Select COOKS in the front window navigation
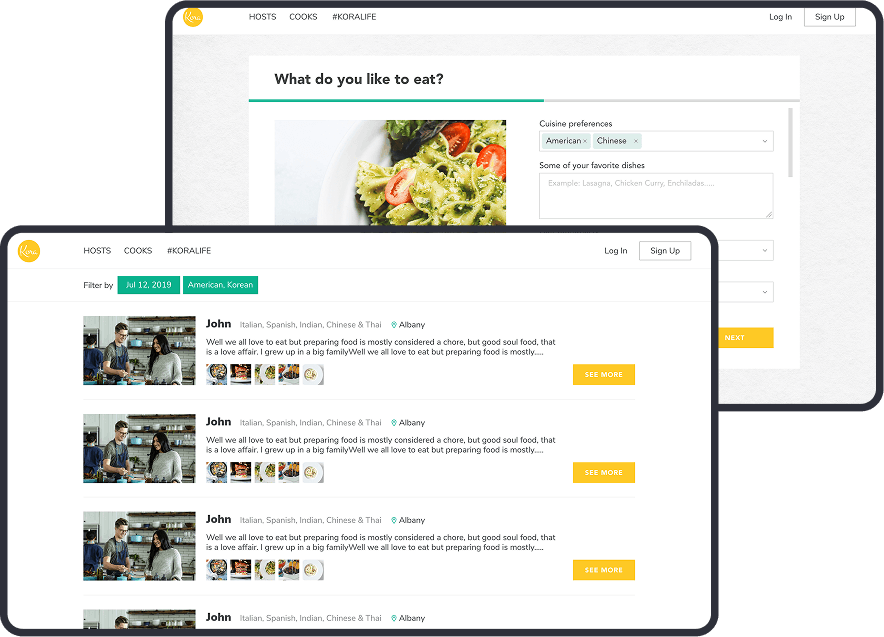This screenshot has width=884, height=637. [x=138, y=250]
